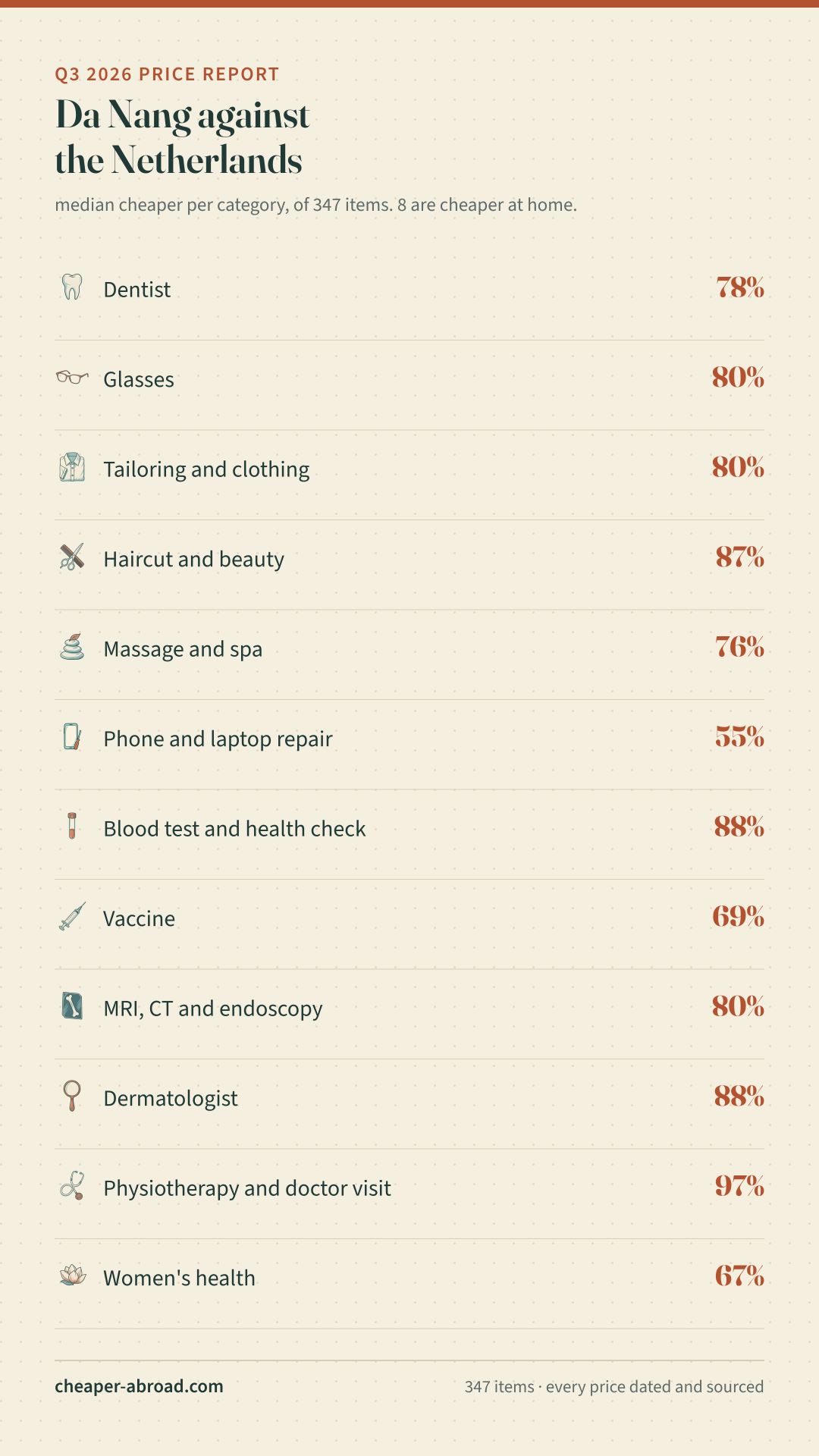Click the Q3 2026 Price Report heading label
This screenshot has height=1456, width=819.
pos(167,74)
